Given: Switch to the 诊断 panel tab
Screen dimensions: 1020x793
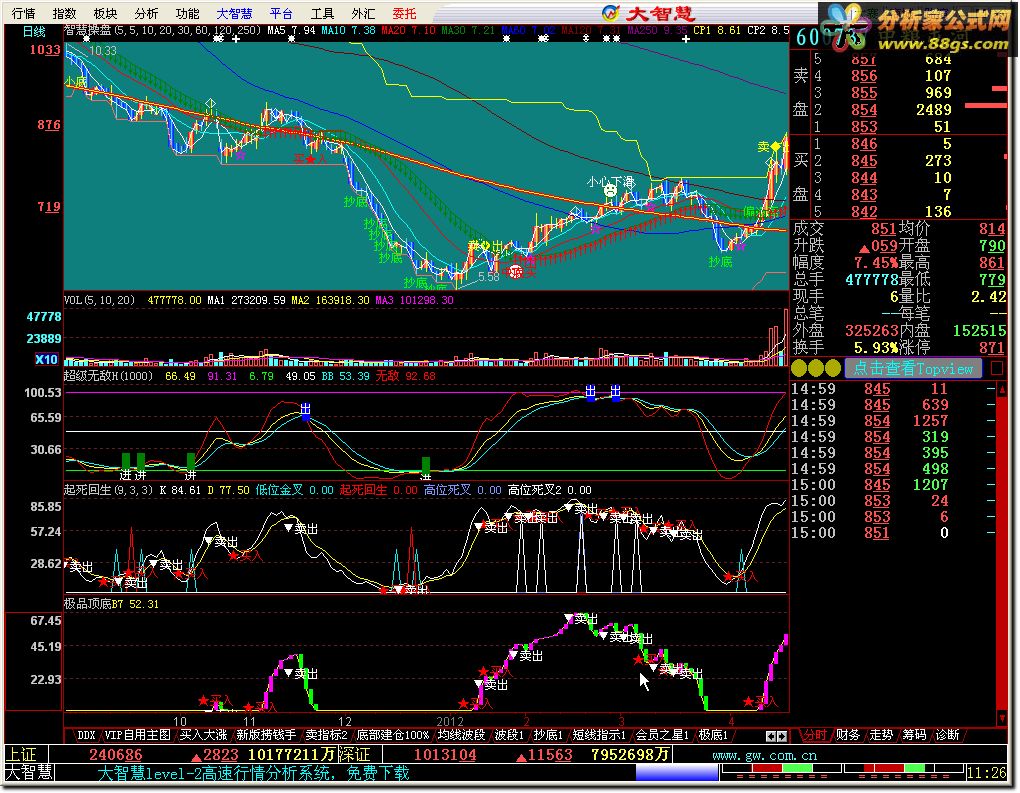Looking at the screenshot, I should point(947,735).
